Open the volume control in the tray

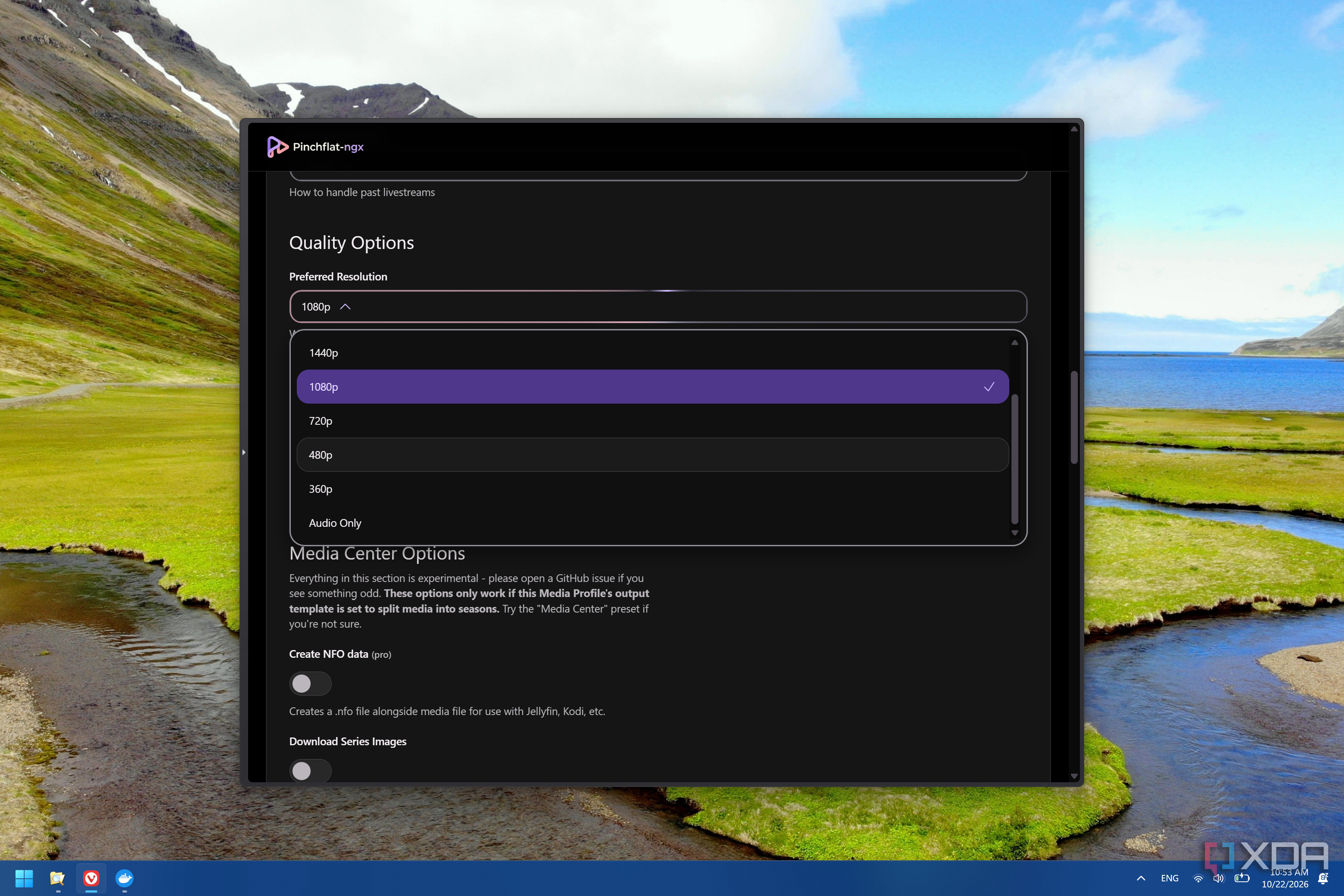[x=1218, y=878]
